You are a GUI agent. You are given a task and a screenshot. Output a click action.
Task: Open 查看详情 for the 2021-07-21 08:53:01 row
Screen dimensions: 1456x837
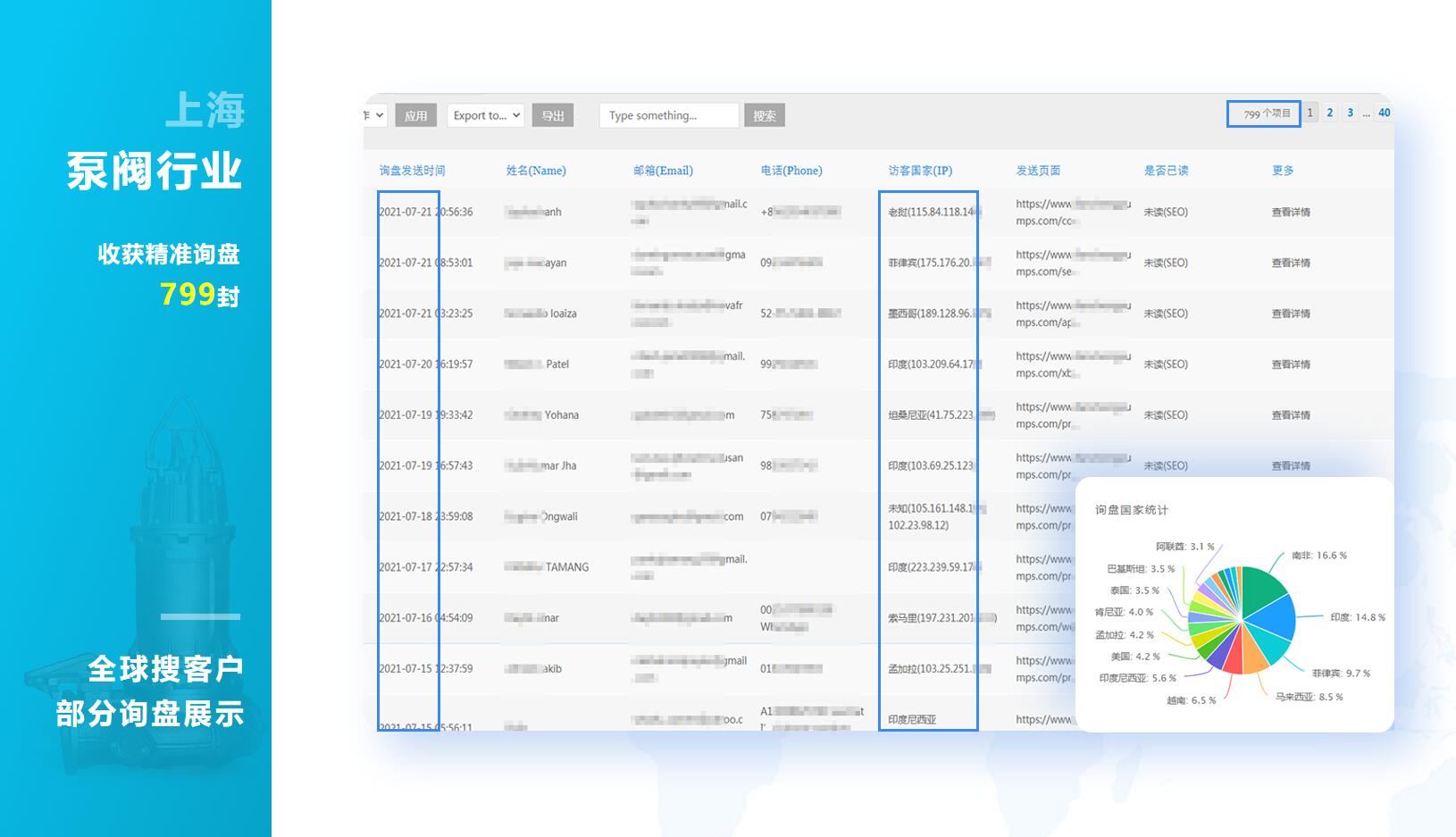pos(1291,264)
